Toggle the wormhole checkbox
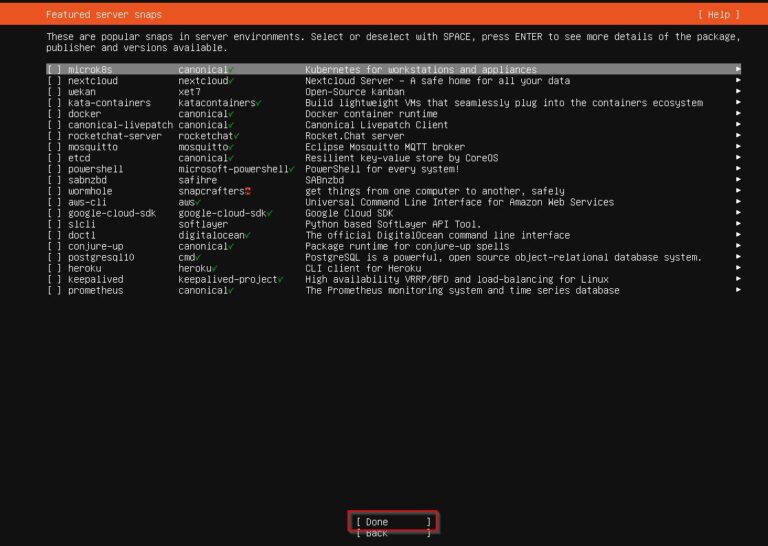 (x=54, y=191)
